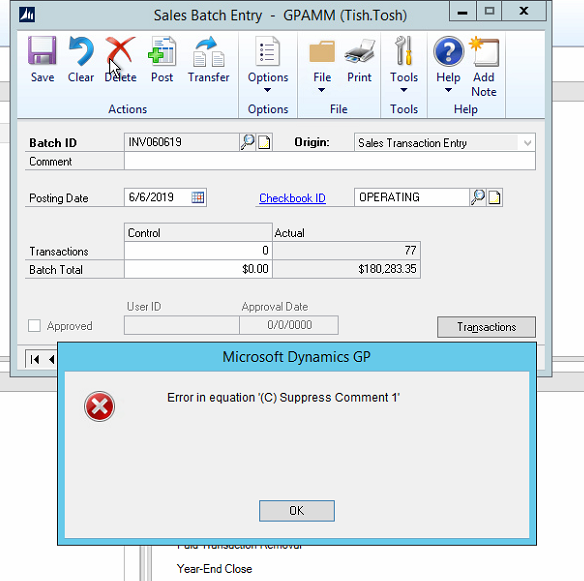Select Year-End Close in background window
584x581 pixels.
[214, 569]
